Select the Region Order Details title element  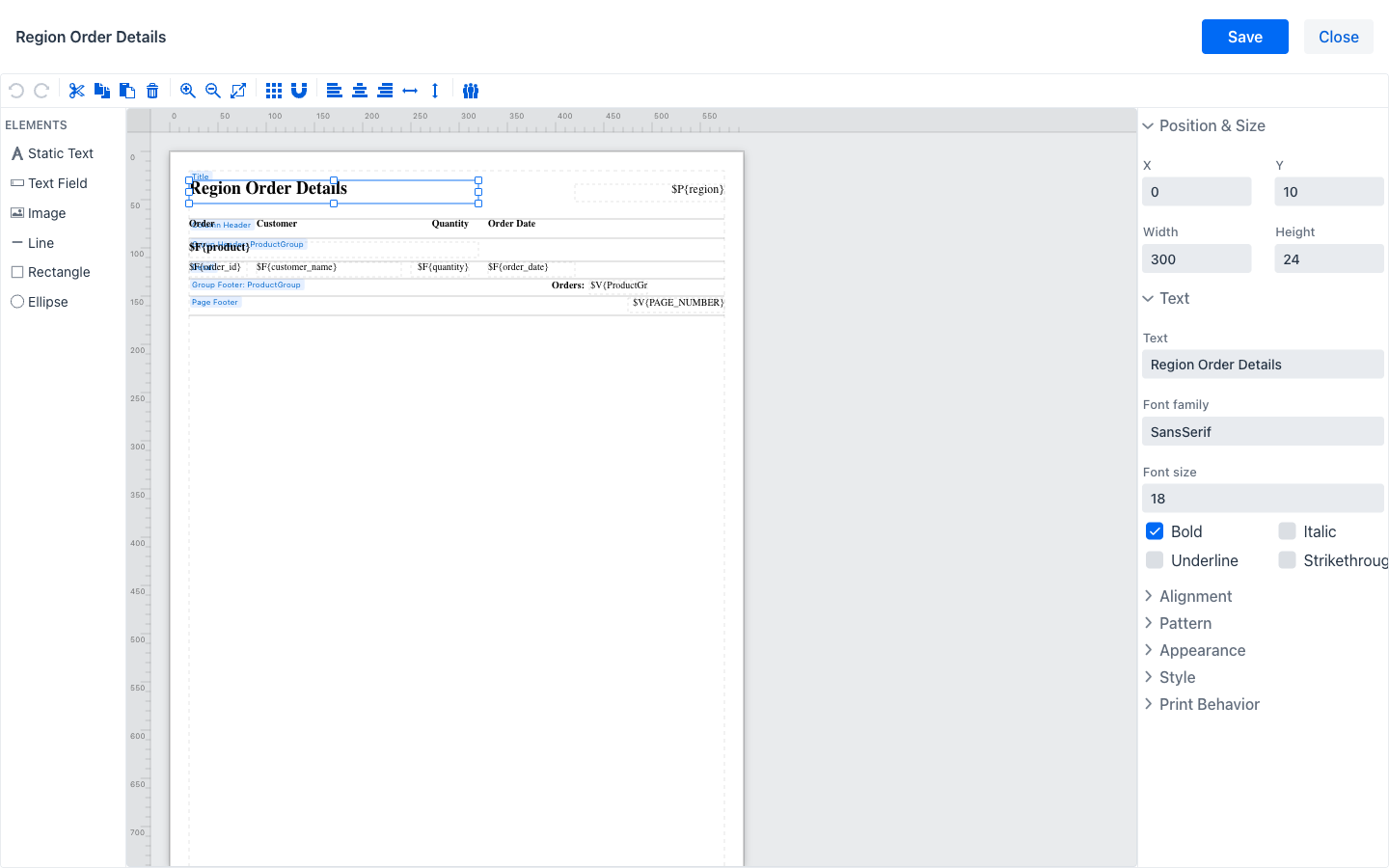click(x=333, y=191)
